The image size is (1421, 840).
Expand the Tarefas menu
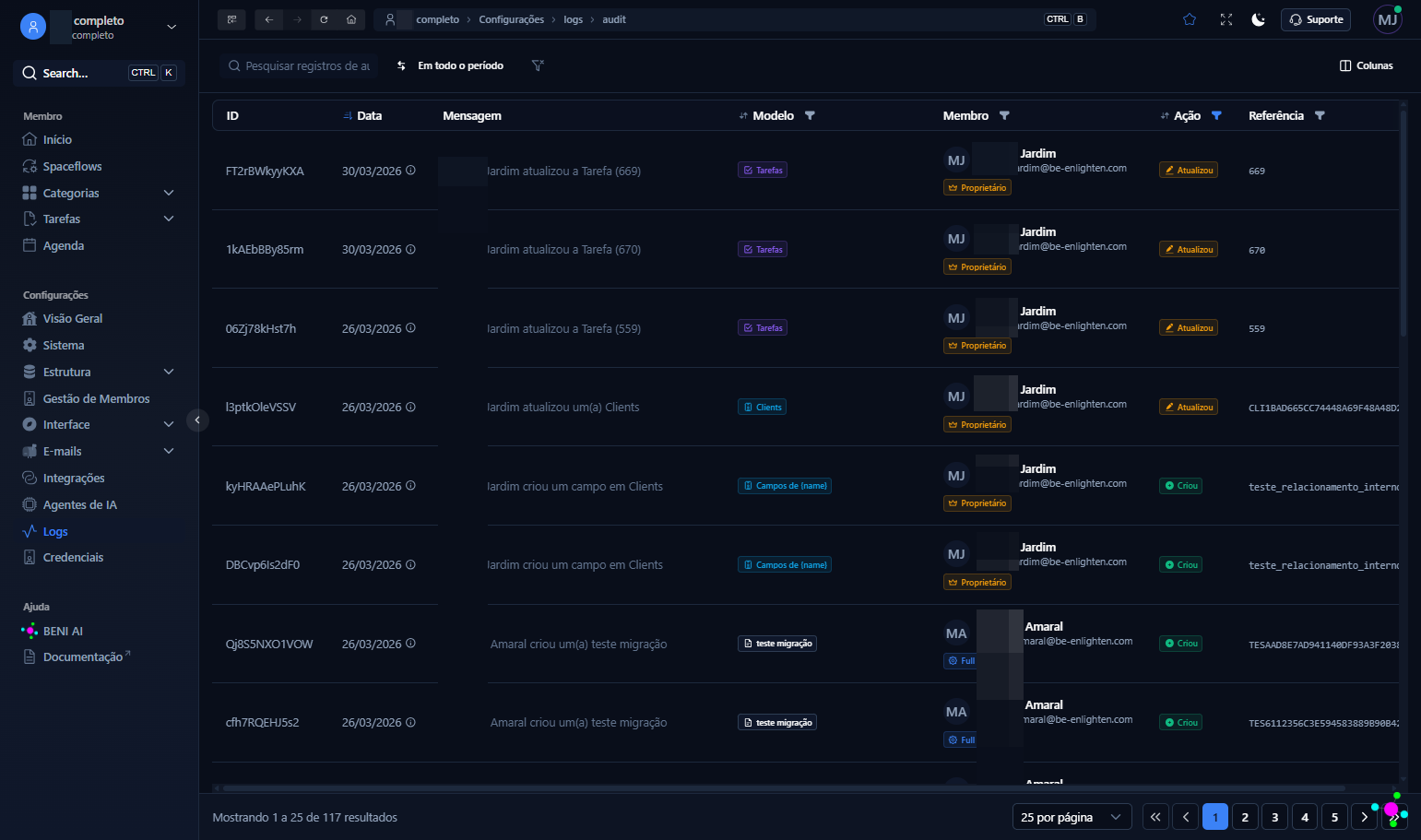[169, 219]
